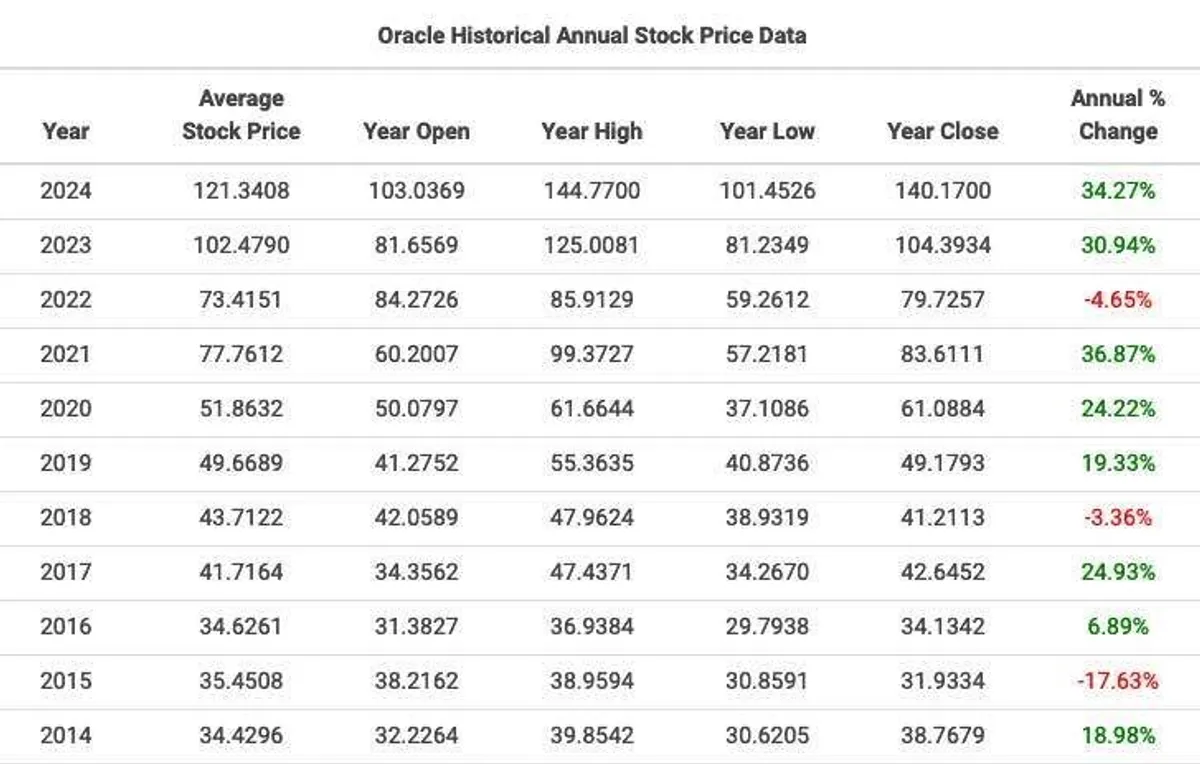The height and width of the screenshot is (764, 1200).
Task: Click the Average Stock Price column header
Action: click(x=241, y=115)
